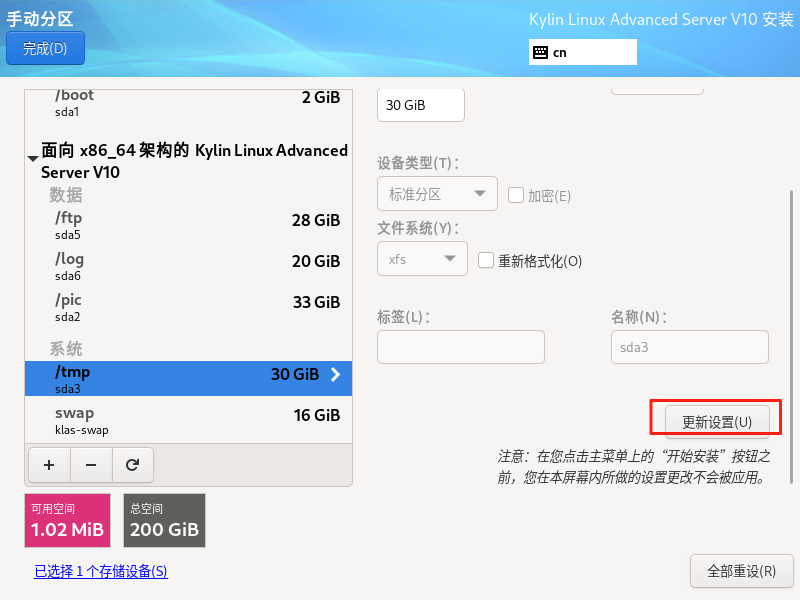Click the 全部重设(R) reset all button

click(741, 571)
